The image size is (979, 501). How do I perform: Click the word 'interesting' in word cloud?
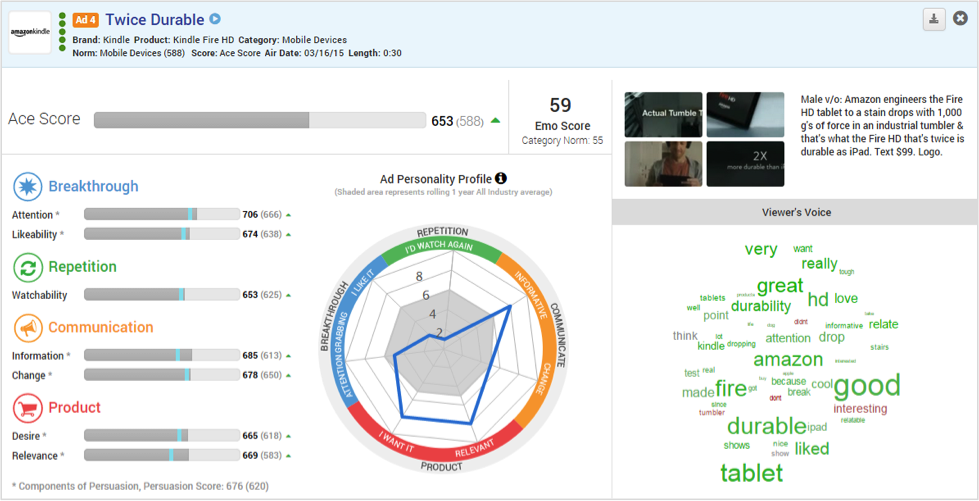point(860,409)
